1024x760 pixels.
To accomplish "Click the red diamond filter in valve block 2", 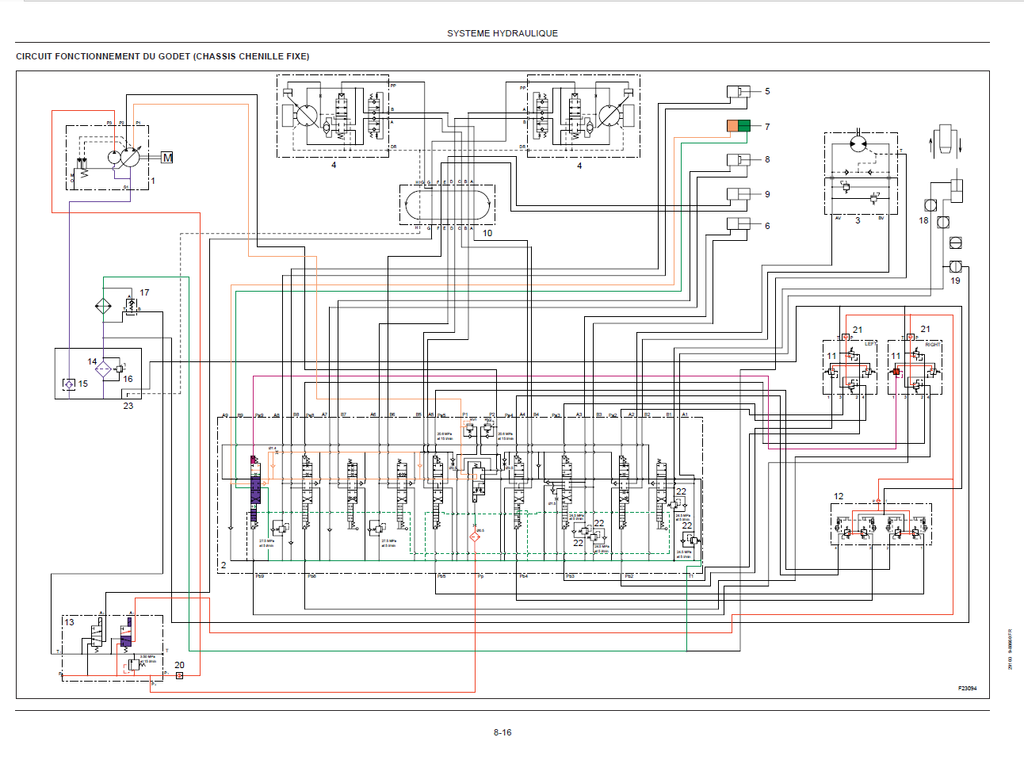I will (x=475, y=537).
